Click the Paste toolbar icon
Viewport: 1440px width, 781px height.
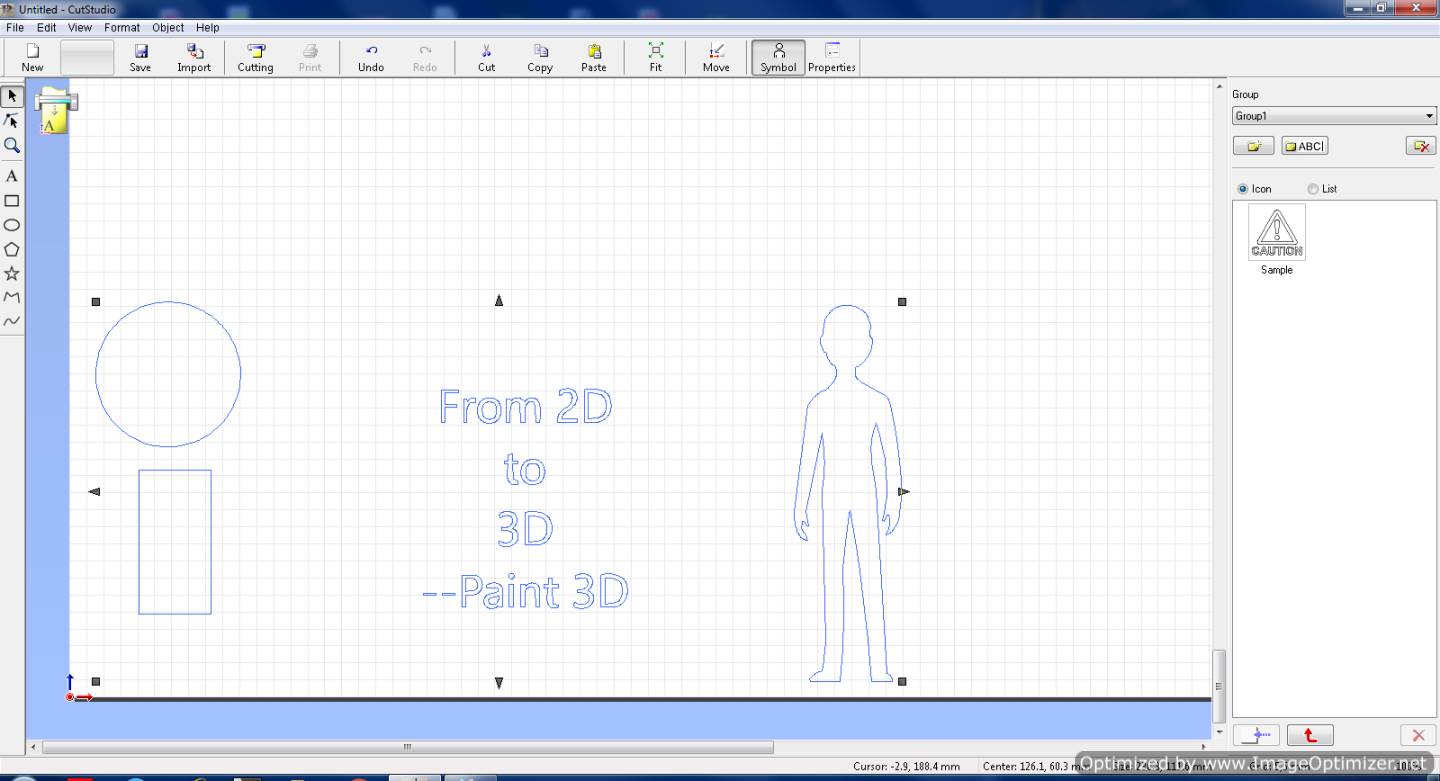click(x=594, y=57)
